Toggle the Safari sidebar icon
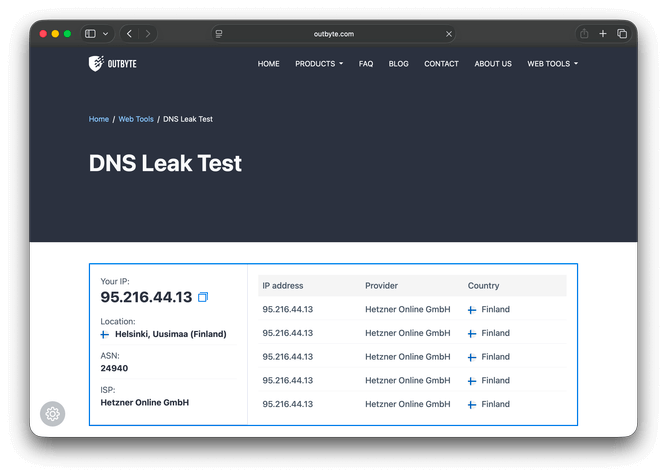 (90, 34)
